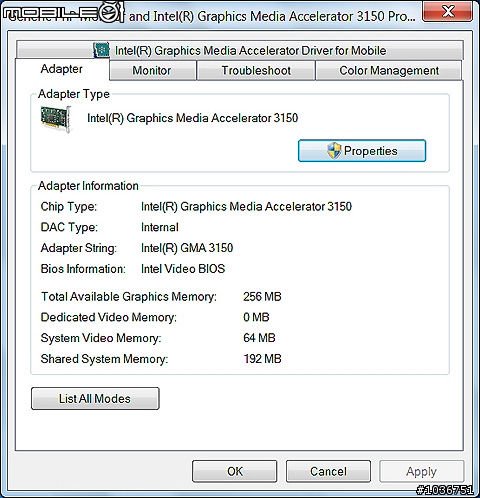Click the Apply button
Screen dimensions: 480x498
421,471
